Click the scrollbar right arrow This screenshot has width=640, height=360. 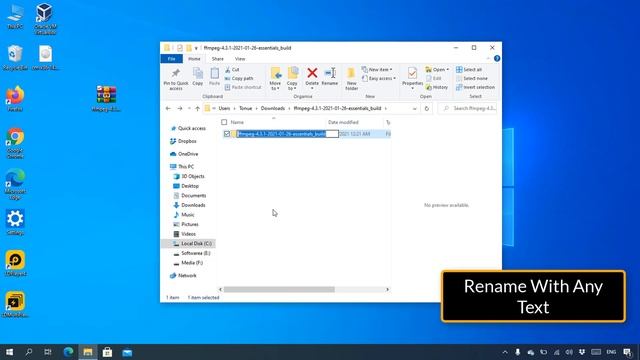(x=387, y=289)
